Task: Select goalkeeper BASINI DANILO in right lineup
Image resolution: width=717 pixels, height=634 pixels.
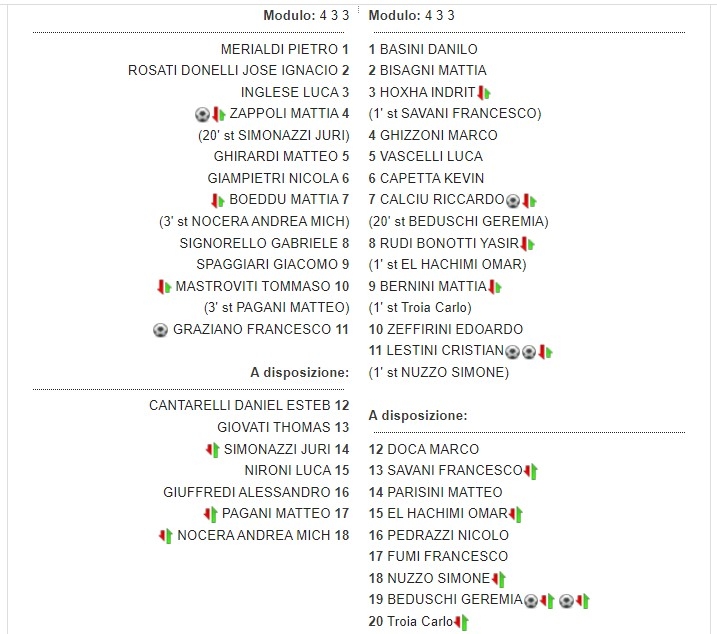Action: tap(414, 49)
